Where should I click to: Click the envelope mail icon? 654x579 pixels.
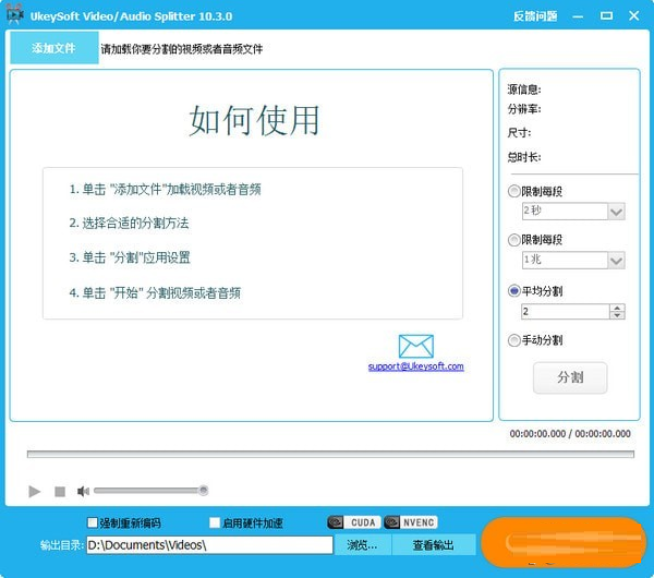pyautogui.click(x=416, y=346)
